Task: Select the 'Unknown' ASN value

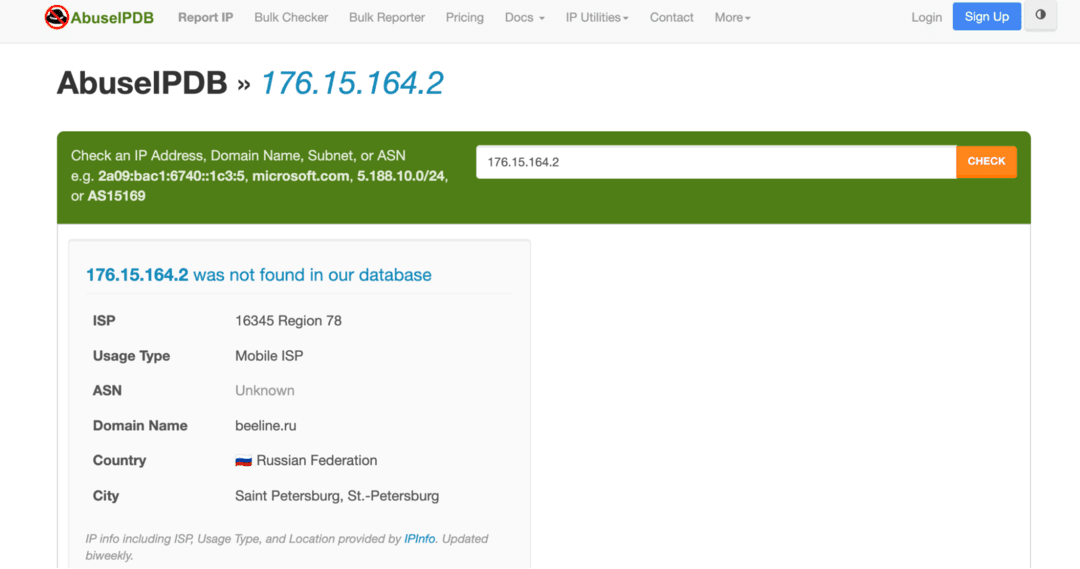Action: tap(264, 391)
